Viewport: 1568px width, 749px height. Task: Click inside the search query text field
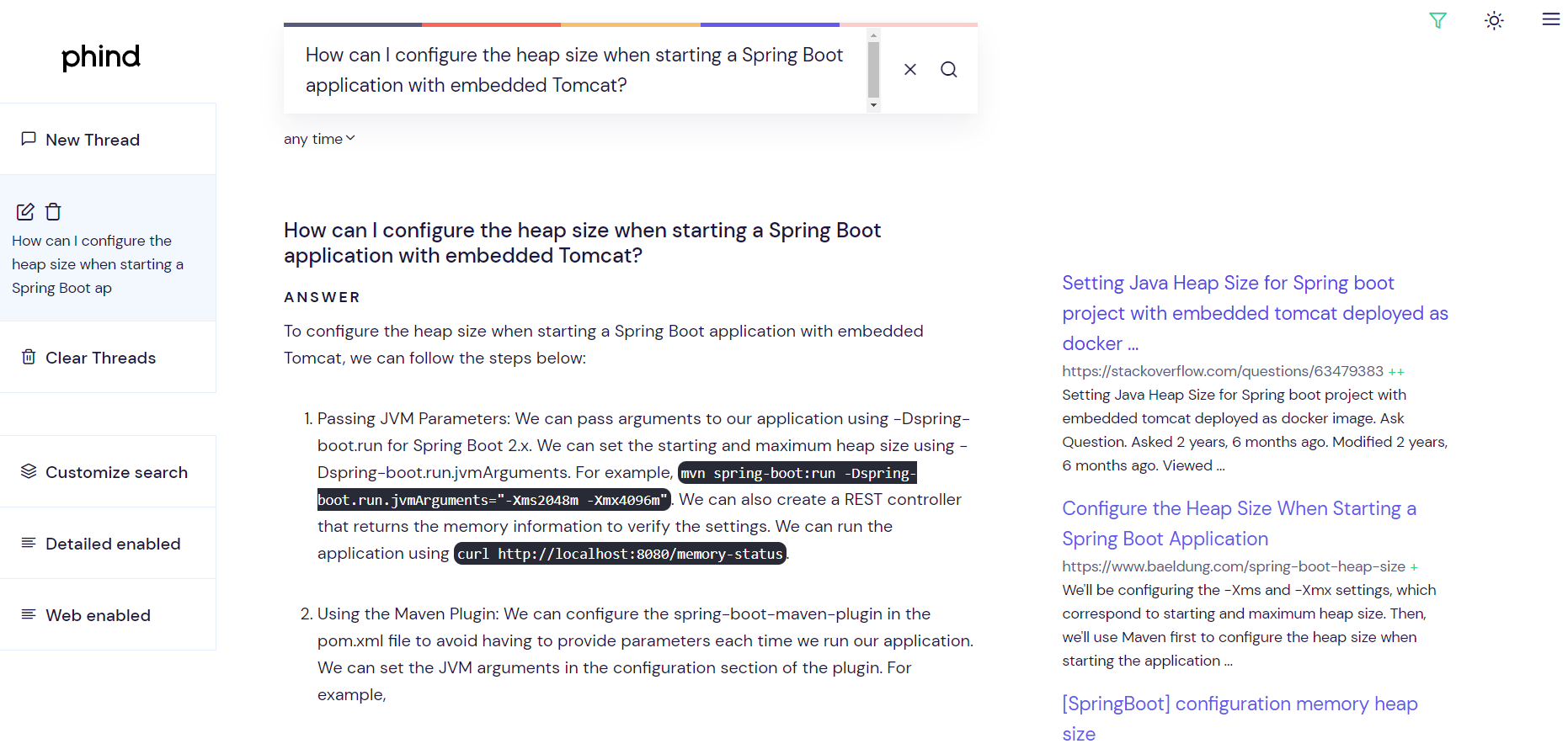click(574, 70)
